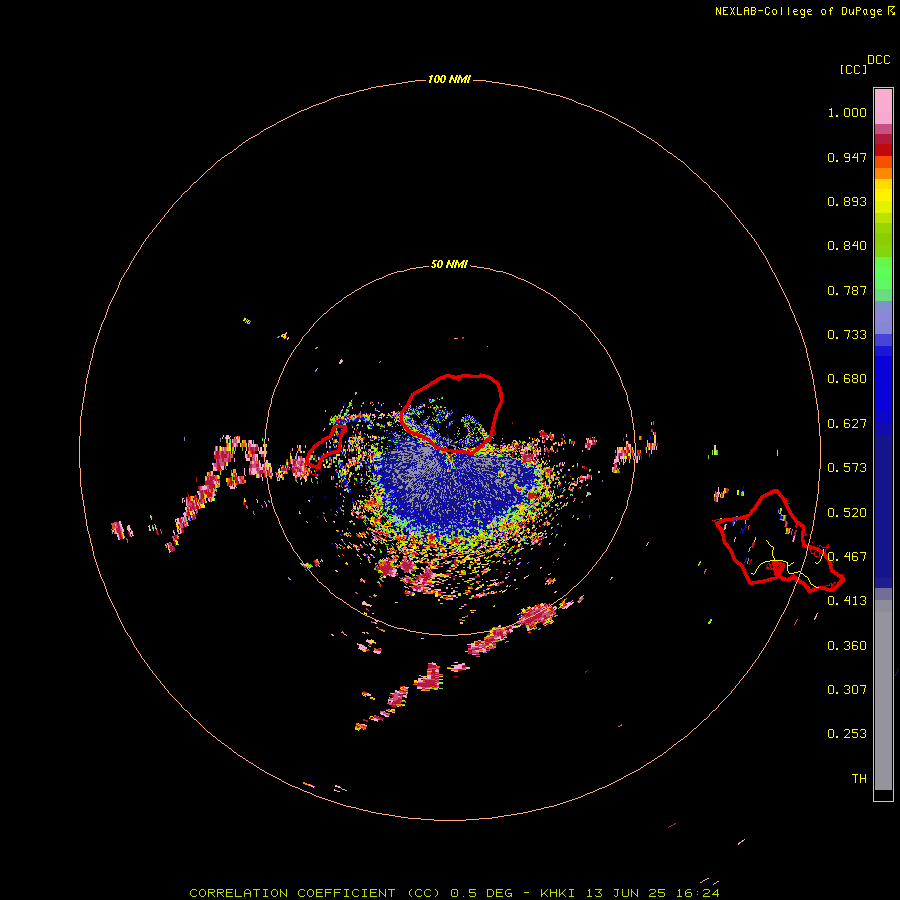This screenshot has height=900, width=900.
Task: Click the NEXLAB-College of DuPage credit text
Action: [798, 11]
